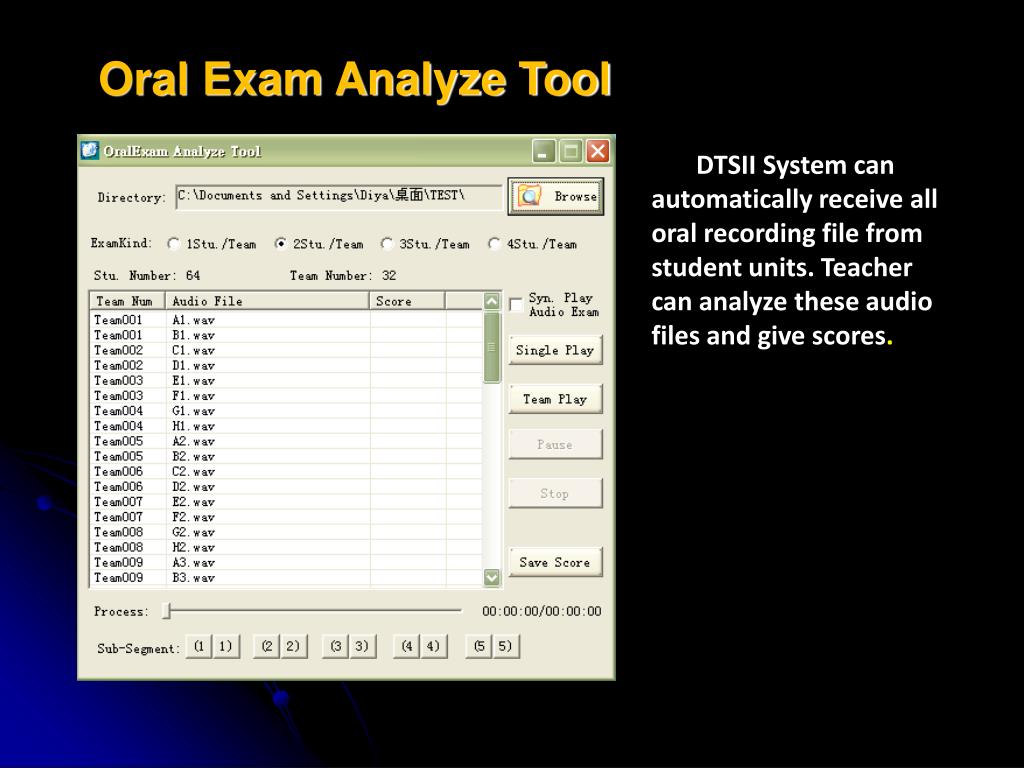Click sub-segment end button 5)
The image size is (1024, 768).
coord(505,647)
